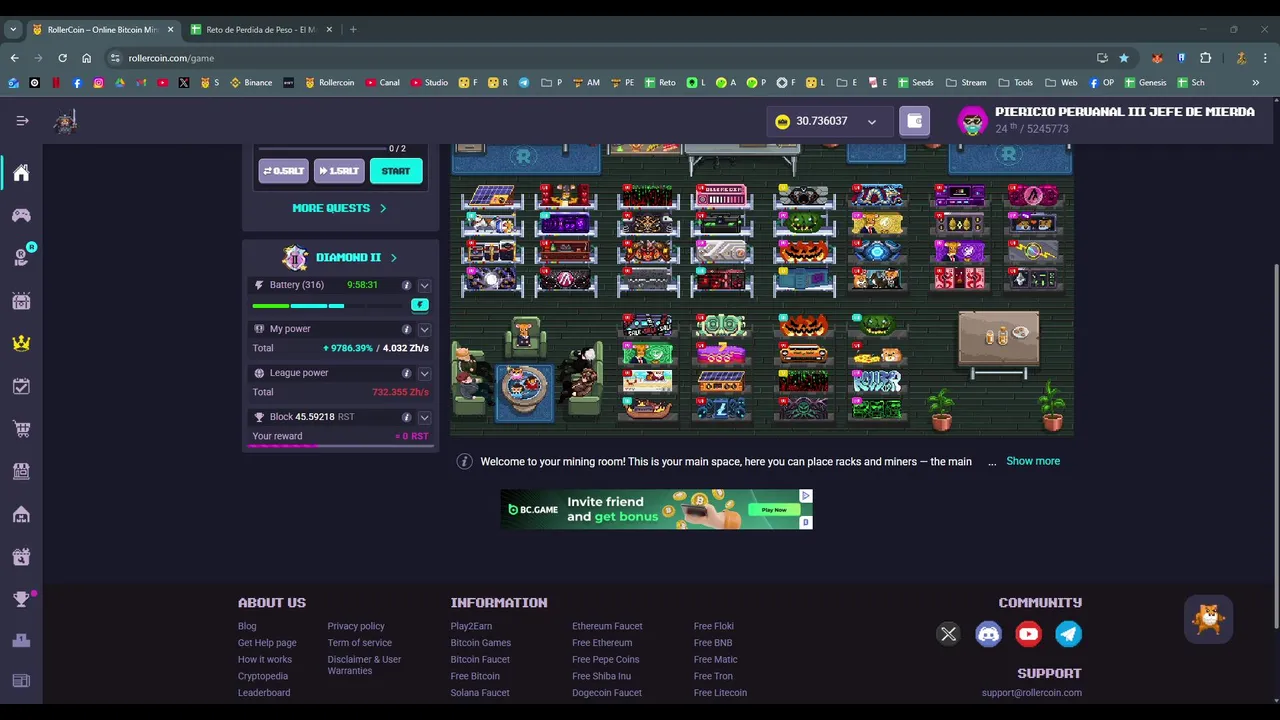Image resolution: width=1280 pixels, height=720 pixels.
Task: Open the Discord community icon
Action: click(x=988, y=634)
